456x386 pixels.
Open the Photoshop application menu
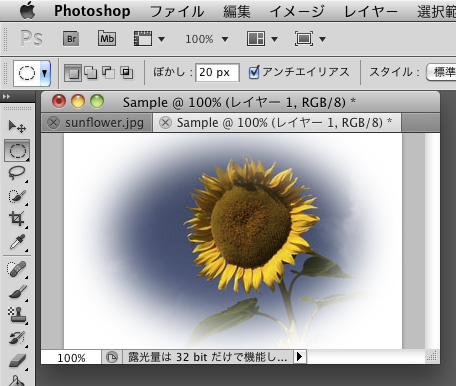92,11
